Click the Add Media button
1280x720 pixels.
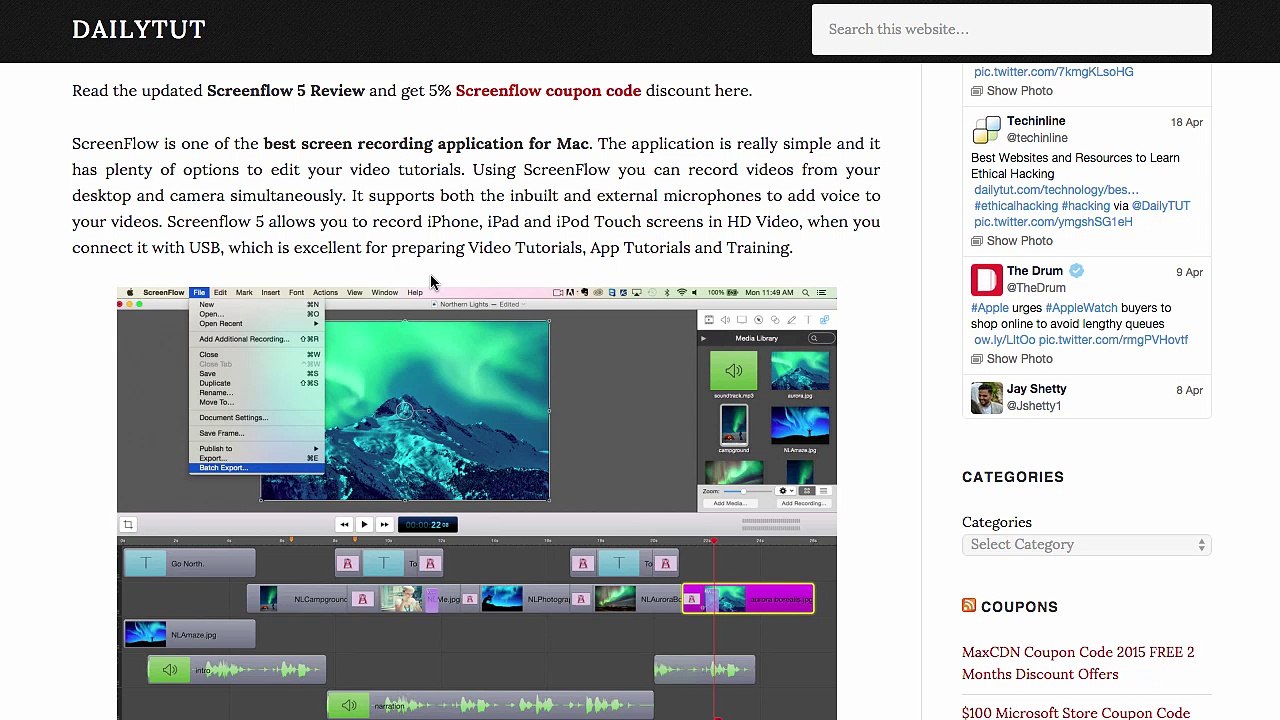729,503
